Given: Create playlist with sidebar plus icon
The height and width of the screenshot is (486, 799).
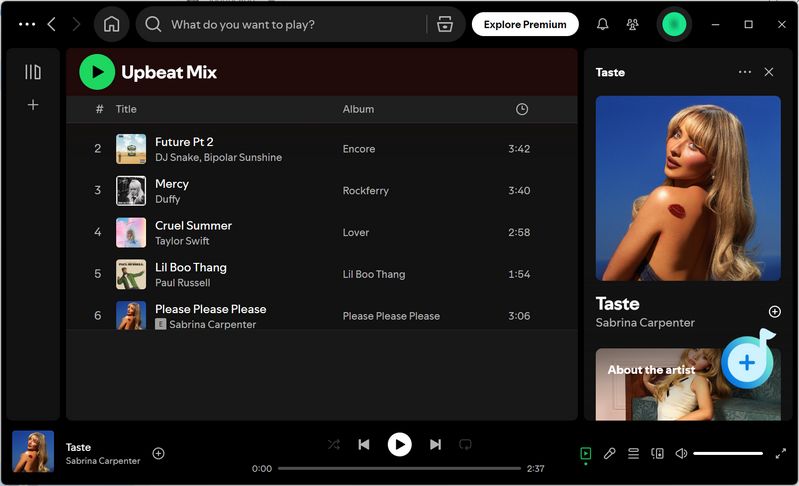Looking at the screenshot, I should 33,104.
